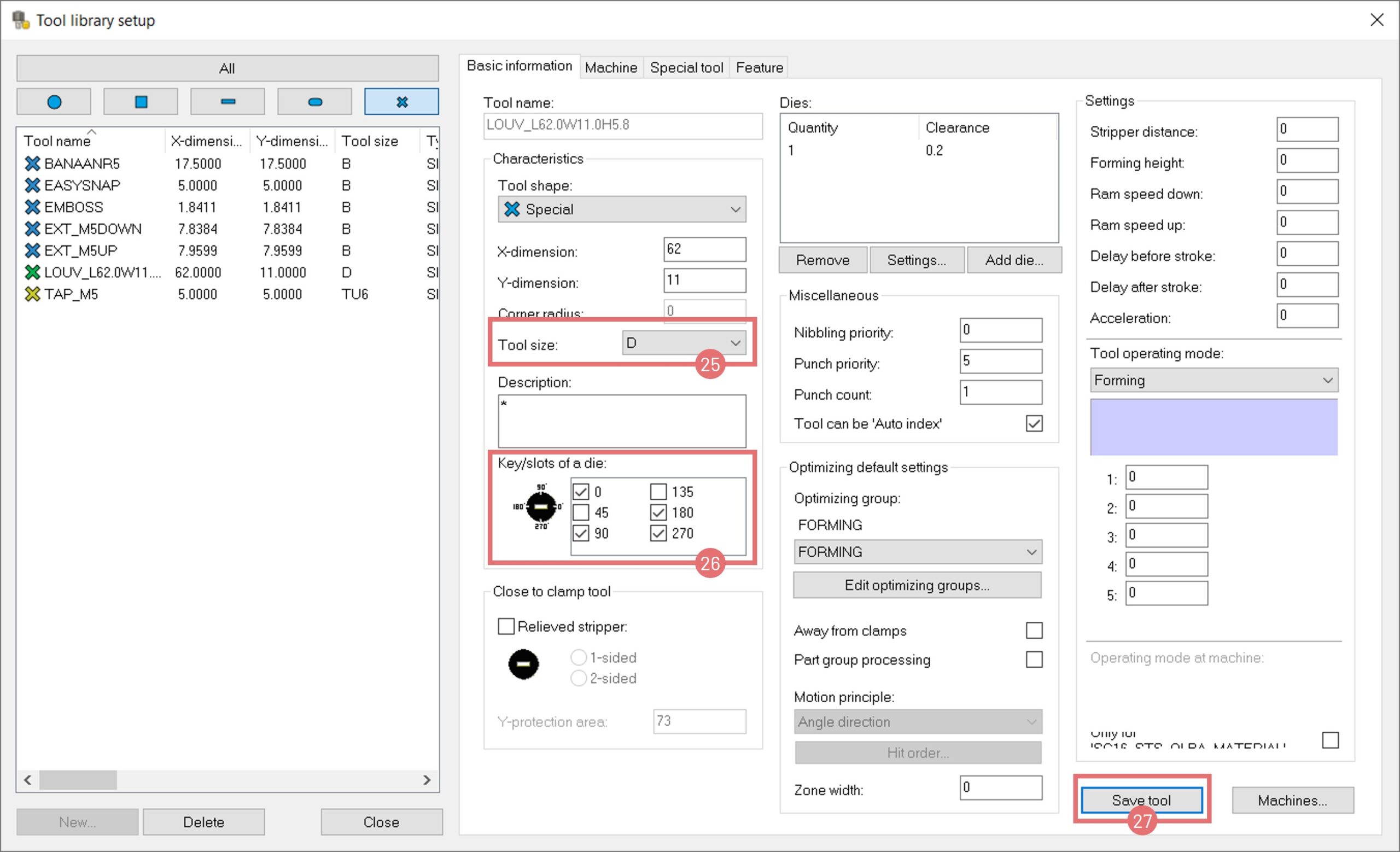Expand the Tool operating mode dropdown

pos(1213,380)
